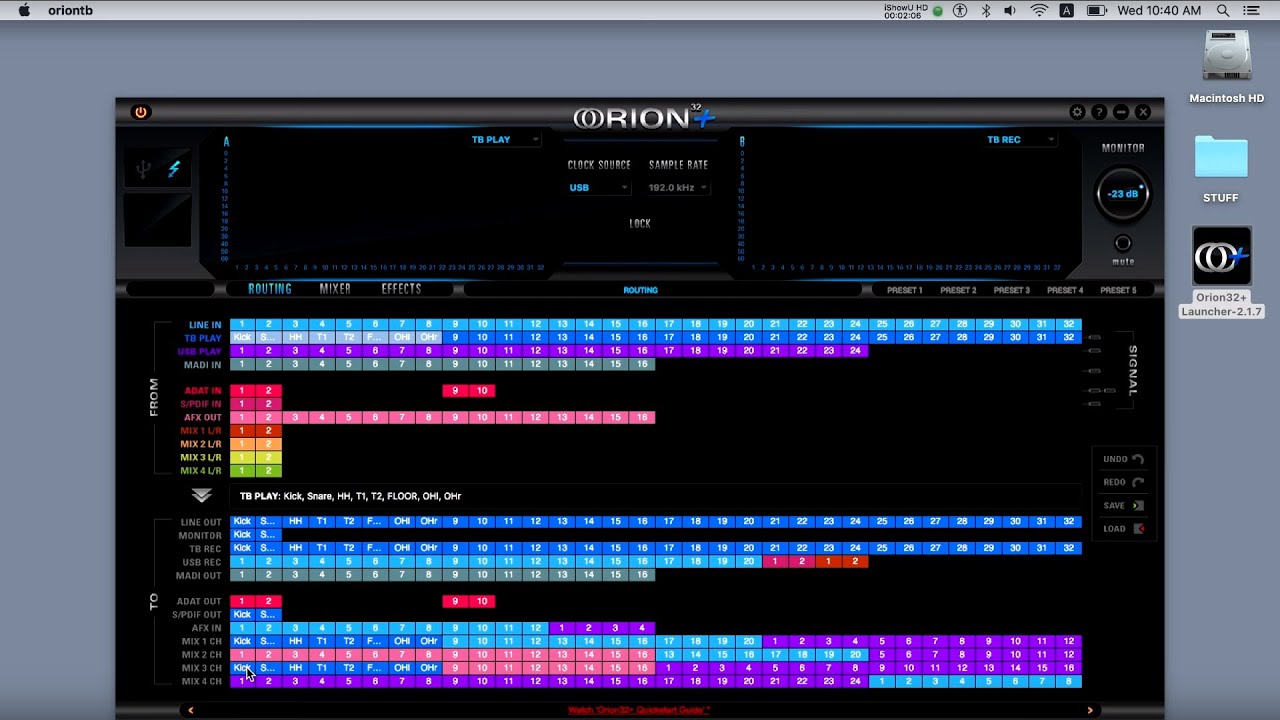Switch to the MIXER tab
Viewport: 1280px width, 720px height.
(335, 289)
